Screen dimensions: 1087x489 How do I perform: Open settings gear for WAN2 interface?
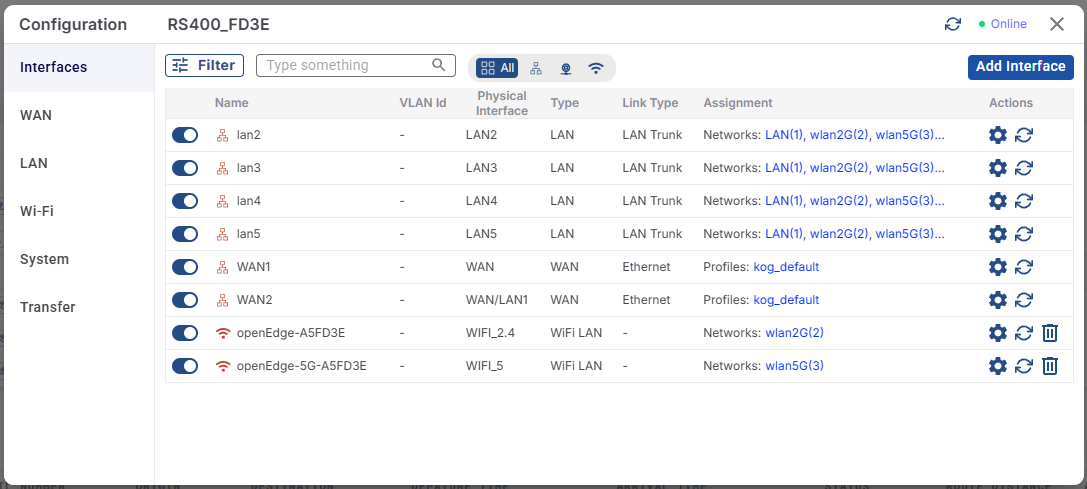coord(997,300)
